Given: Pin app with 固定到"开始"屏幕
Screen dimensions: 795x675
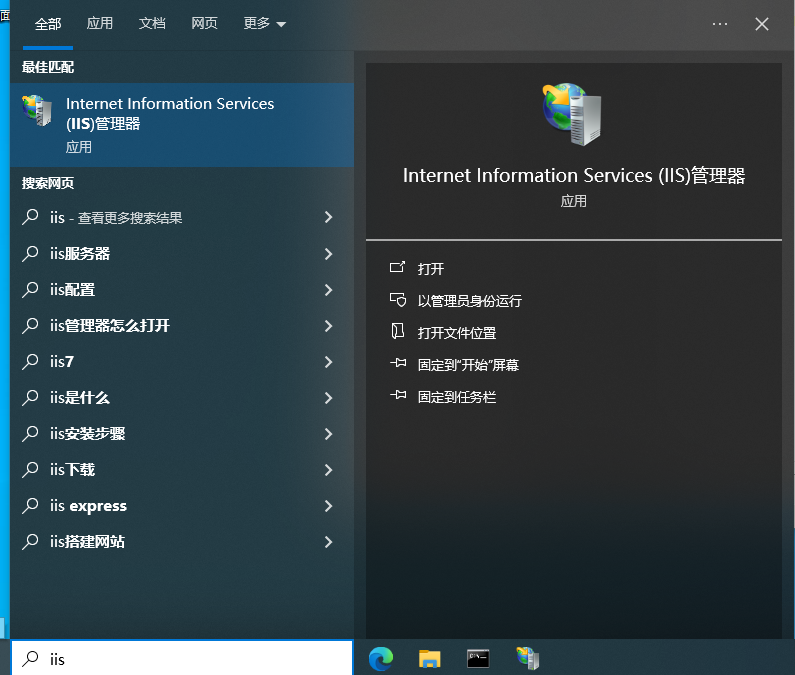Looking at the screenshot, I should (467, 365).
